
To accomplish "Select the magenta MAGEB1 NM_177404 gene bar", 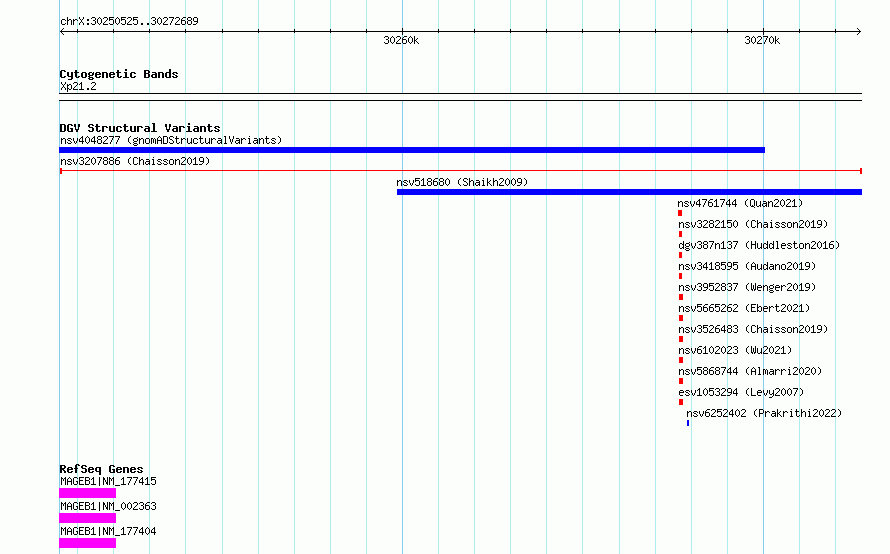I will click(87, 543).
